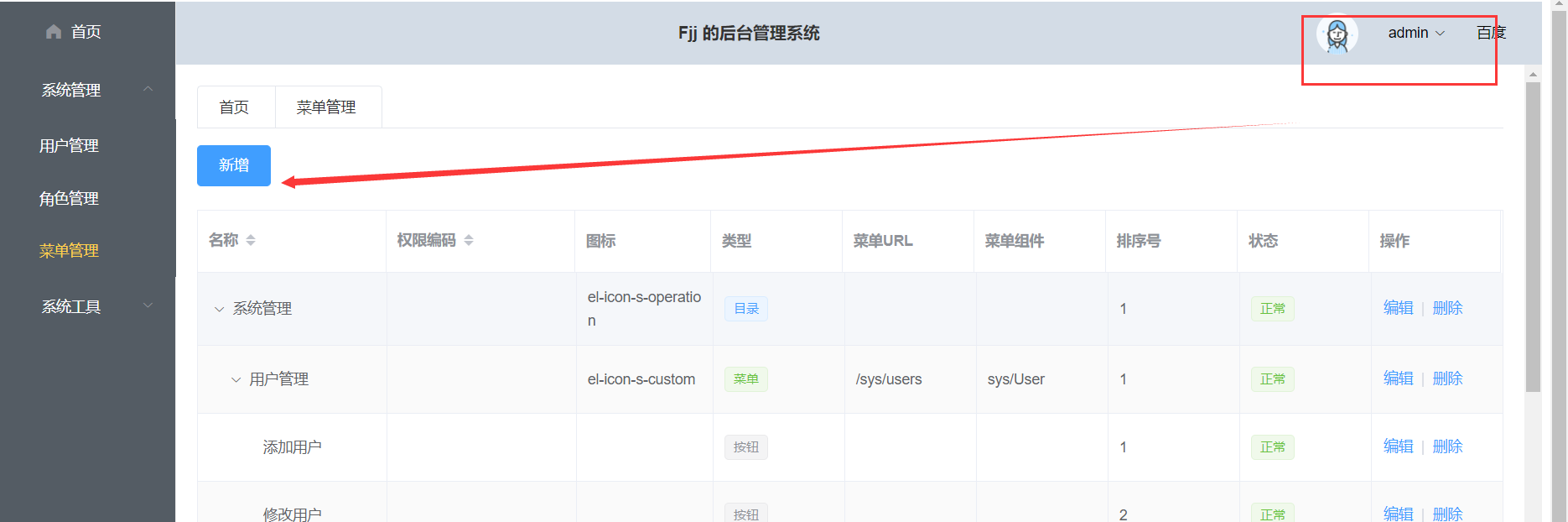Image resolution: width=1568 pixels, height=522 pixels.
Task: Click 删除 for the 用户管理 row
Action: coord(1447,378)
